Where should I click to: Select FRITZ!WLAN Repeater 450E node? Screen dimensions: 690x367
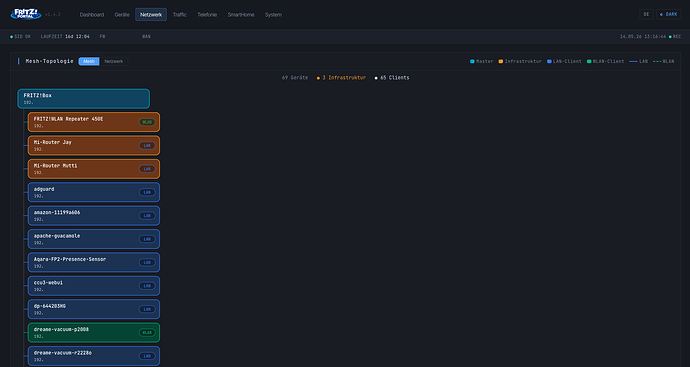(x=94, y=122)
